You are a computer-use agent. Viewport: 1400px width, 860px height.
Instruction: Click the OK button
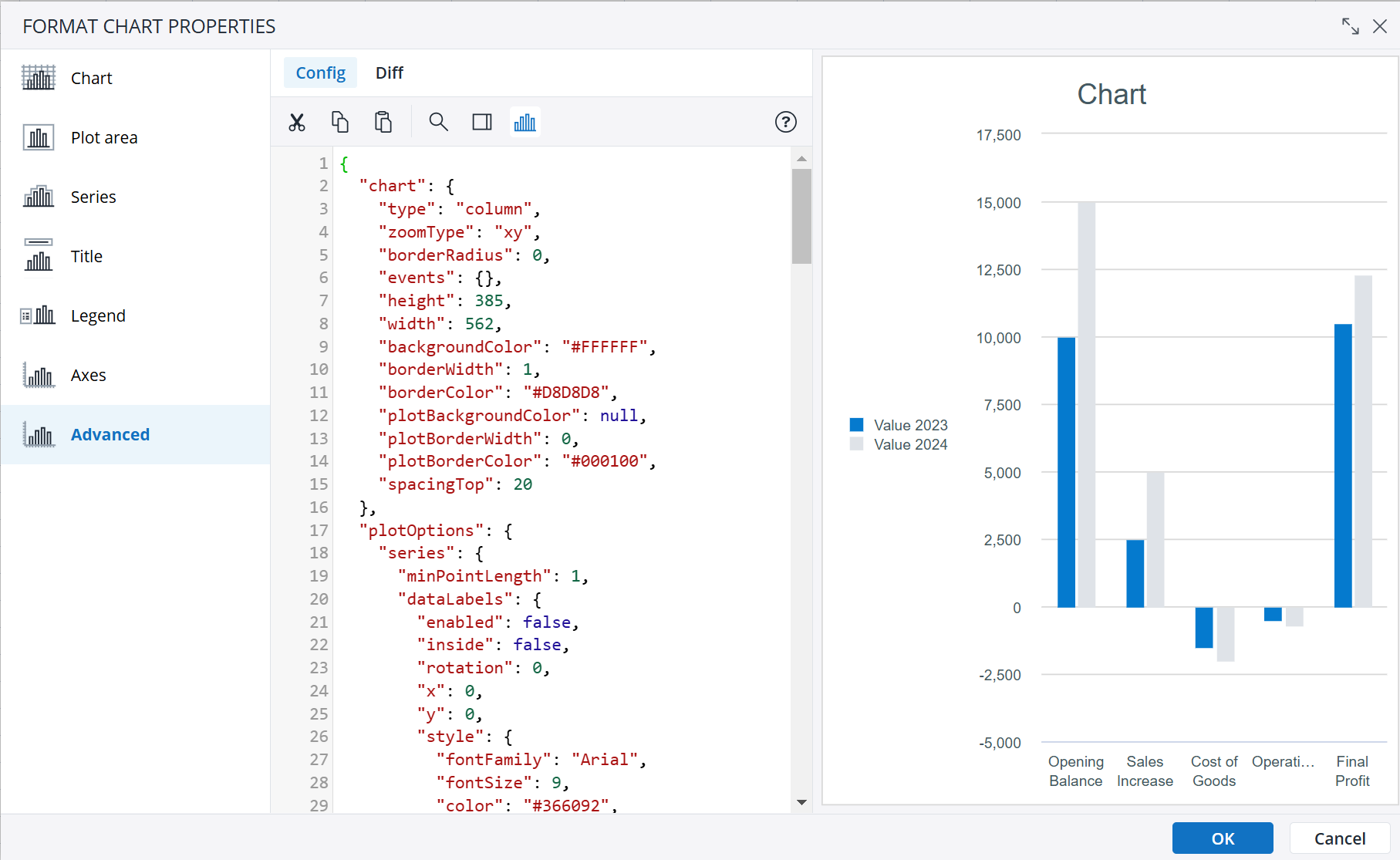coord(1223,838)
